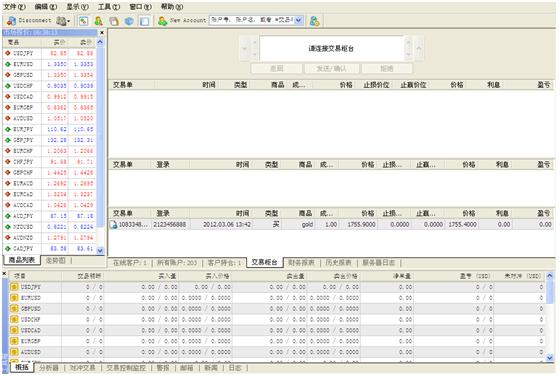Click the 拒绝 button

(387, 69)
